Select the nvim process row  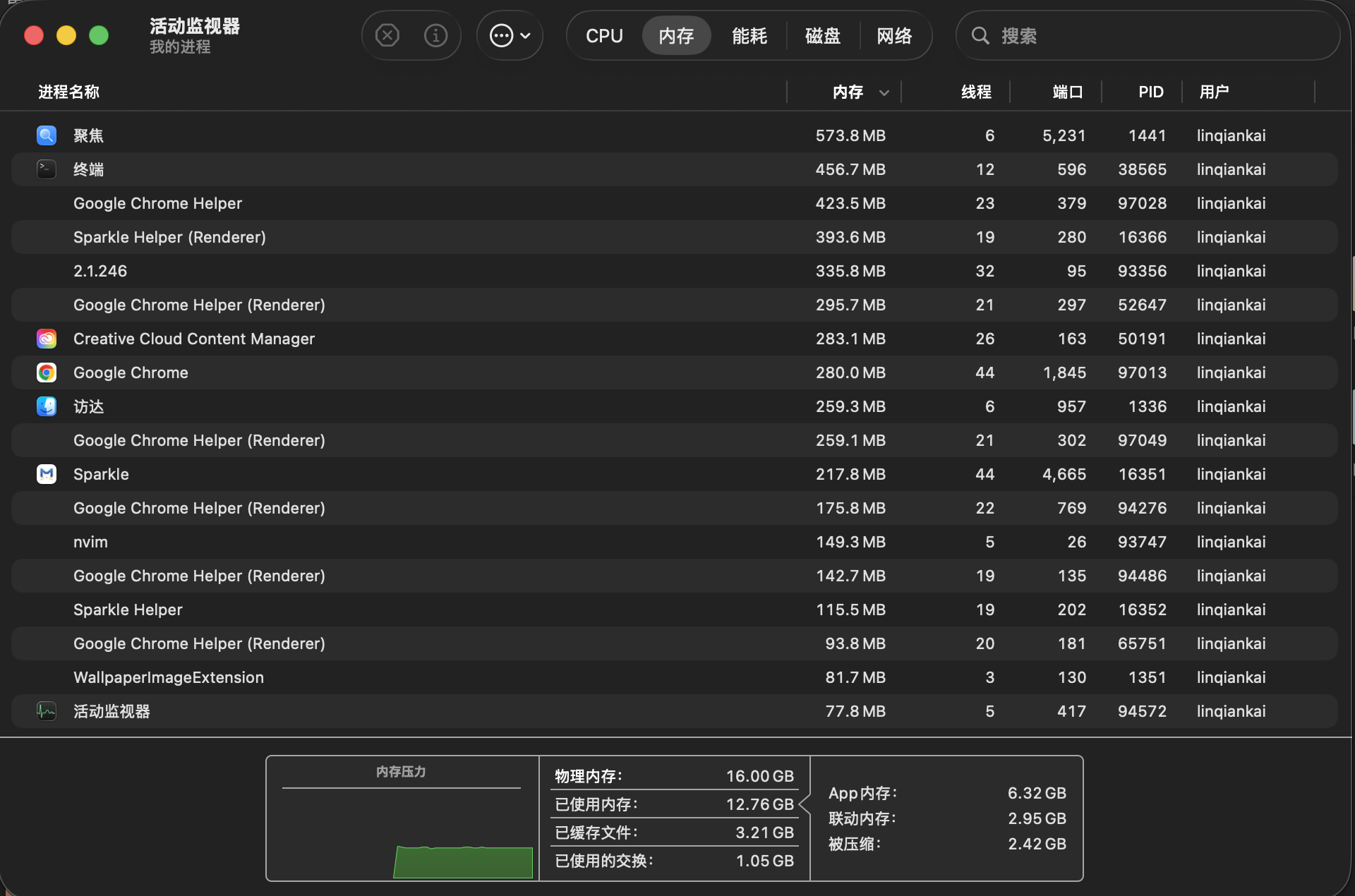tap(674, 542)
